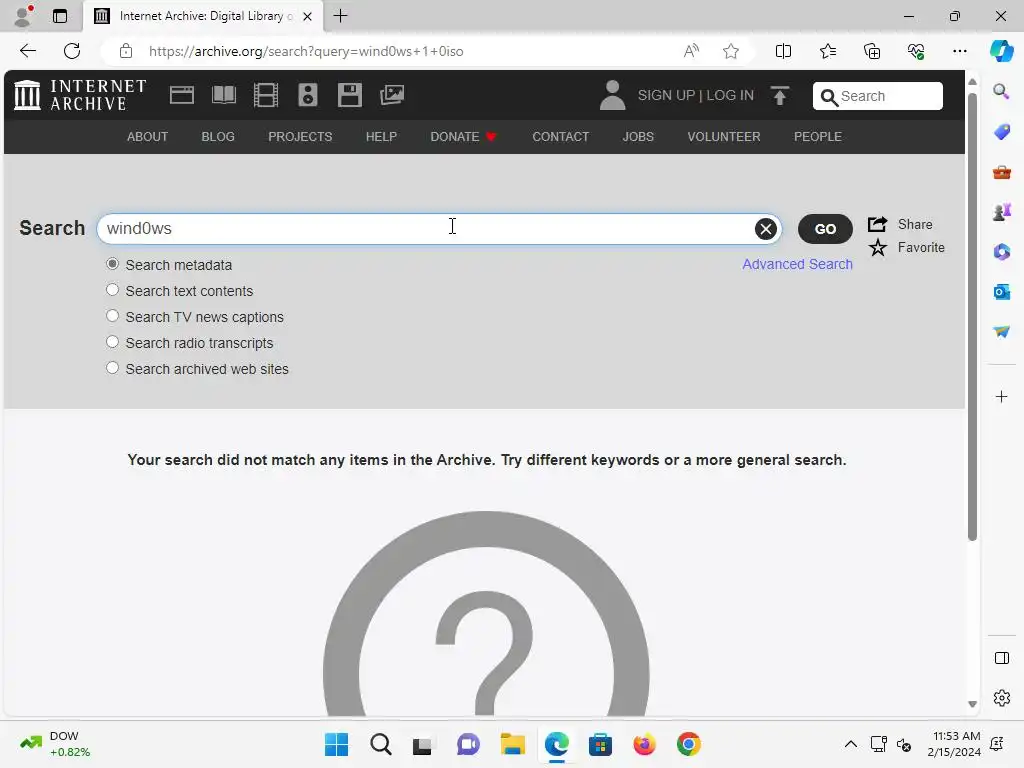Click the top-right Search box
Screen dimensions: 1024x768
pyautogui.click(x=878, y=96)
